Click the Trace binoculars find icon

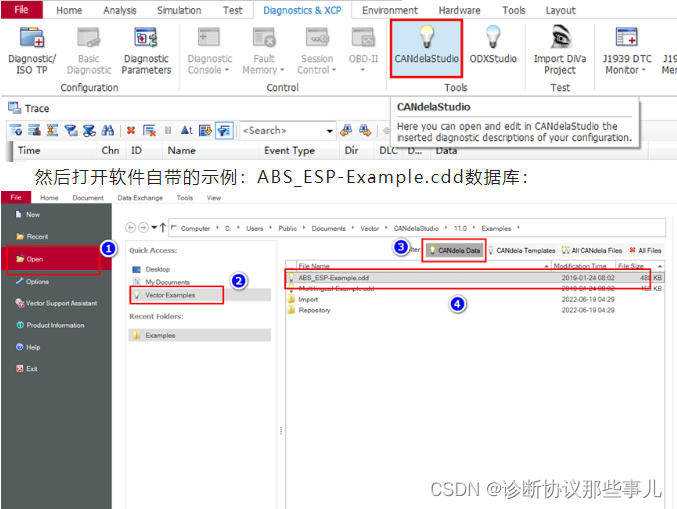pos(108,130)
